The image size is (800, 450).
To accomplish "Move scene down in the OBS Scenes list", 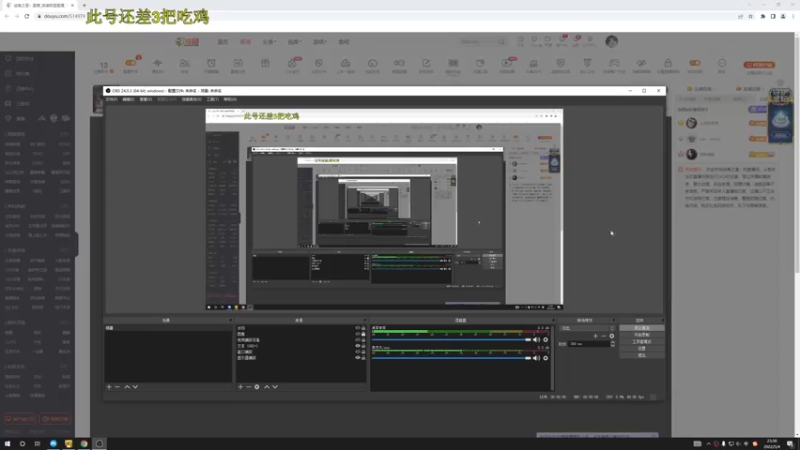I will tap(135, 387).
